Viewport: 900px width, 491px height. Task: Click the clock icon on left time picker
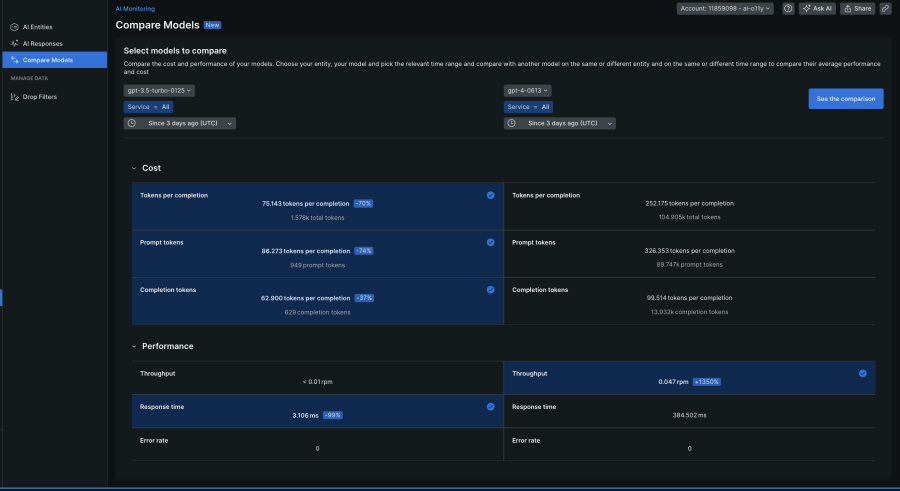coord(132,123)
